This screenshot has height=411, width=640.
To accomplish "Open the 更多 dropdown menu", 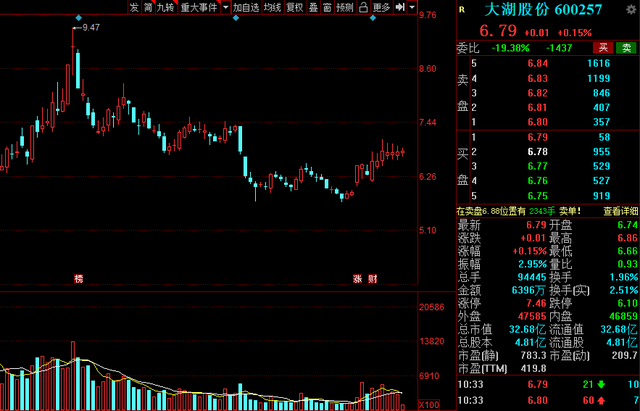I will [382, 7].
